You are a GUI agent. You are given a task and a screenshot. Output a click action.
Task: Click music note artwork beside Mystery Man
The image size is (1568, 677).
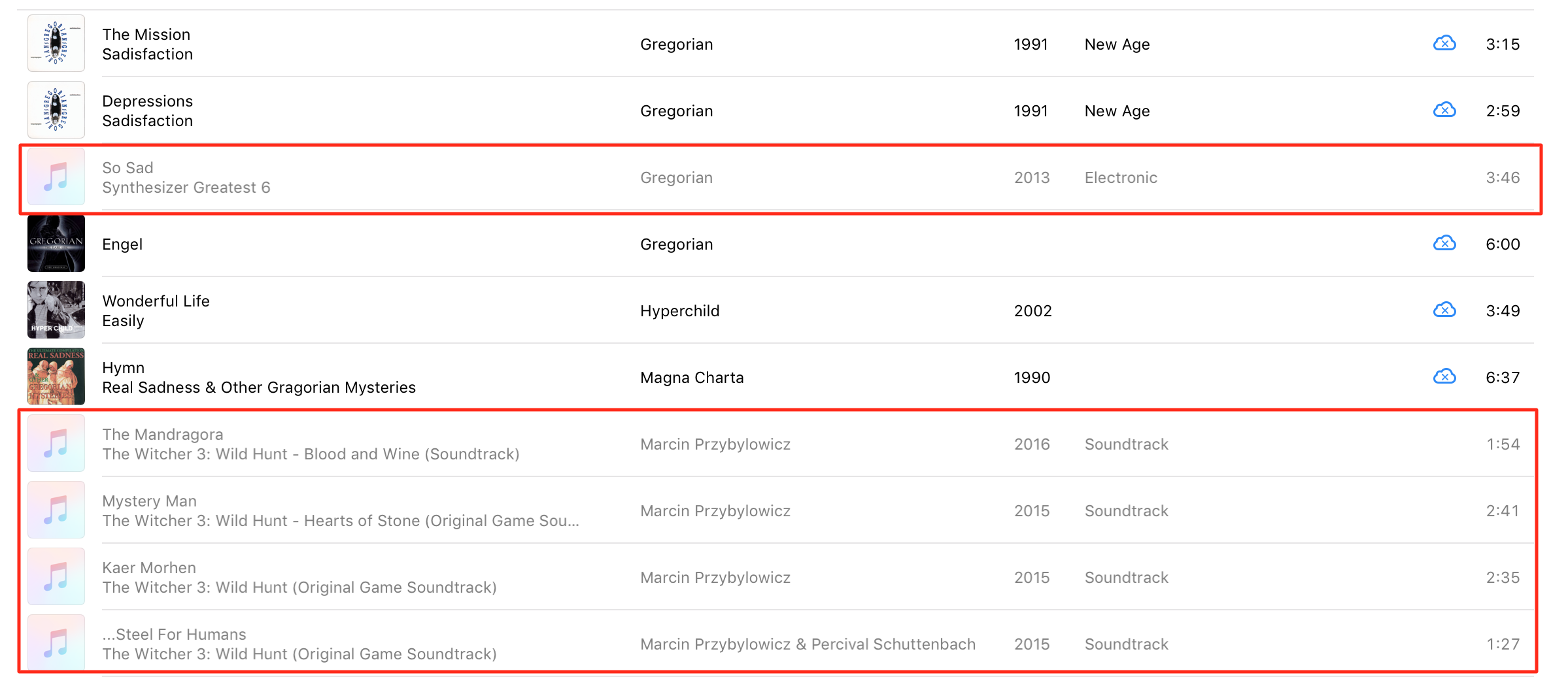(56, 510)
